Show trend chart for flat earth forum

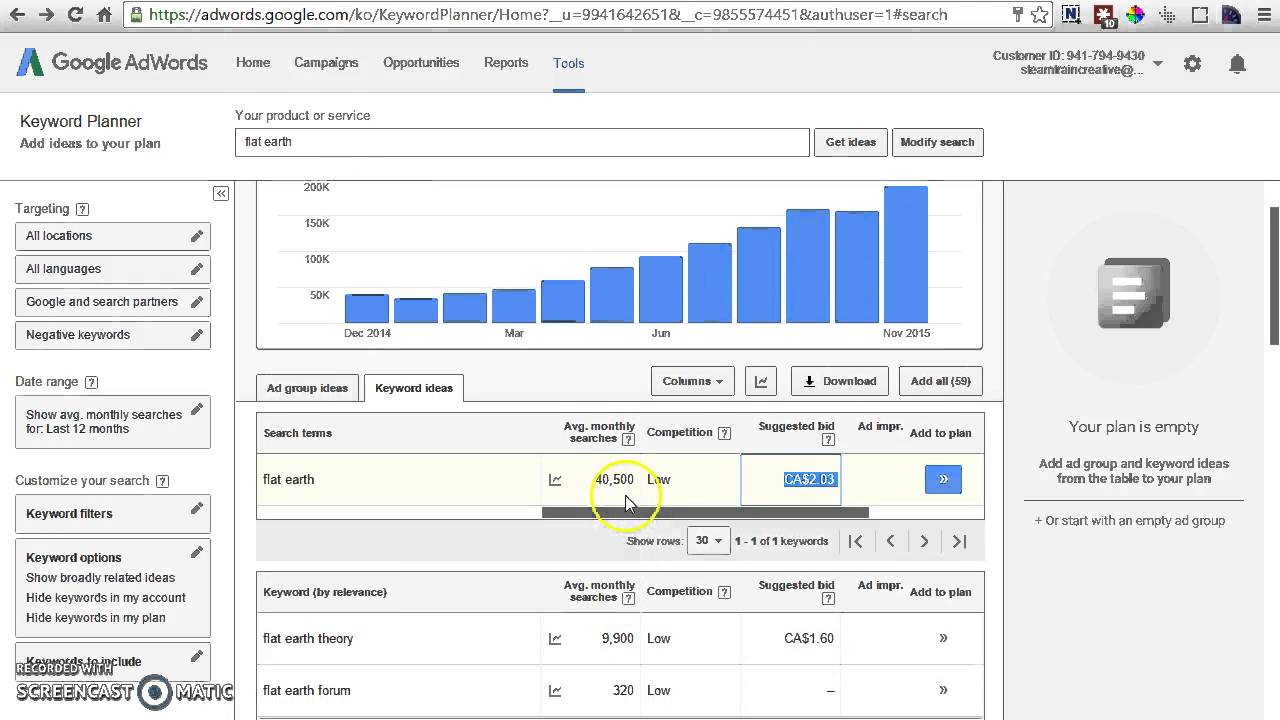[555, 691]
